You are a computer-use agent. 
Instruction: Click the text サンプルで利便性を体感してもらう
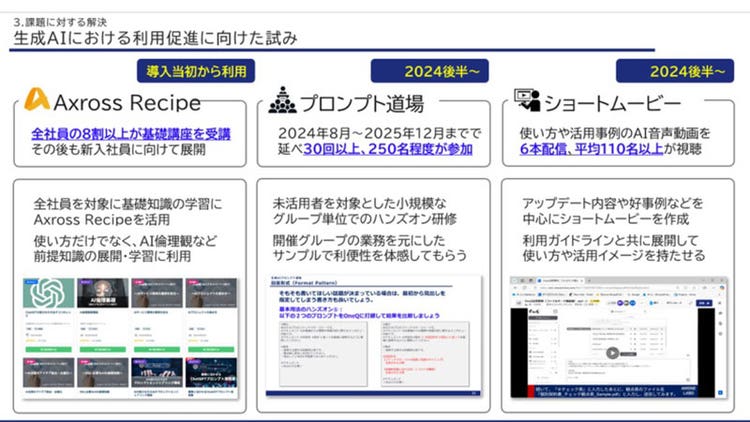click(x=370, y=255)
